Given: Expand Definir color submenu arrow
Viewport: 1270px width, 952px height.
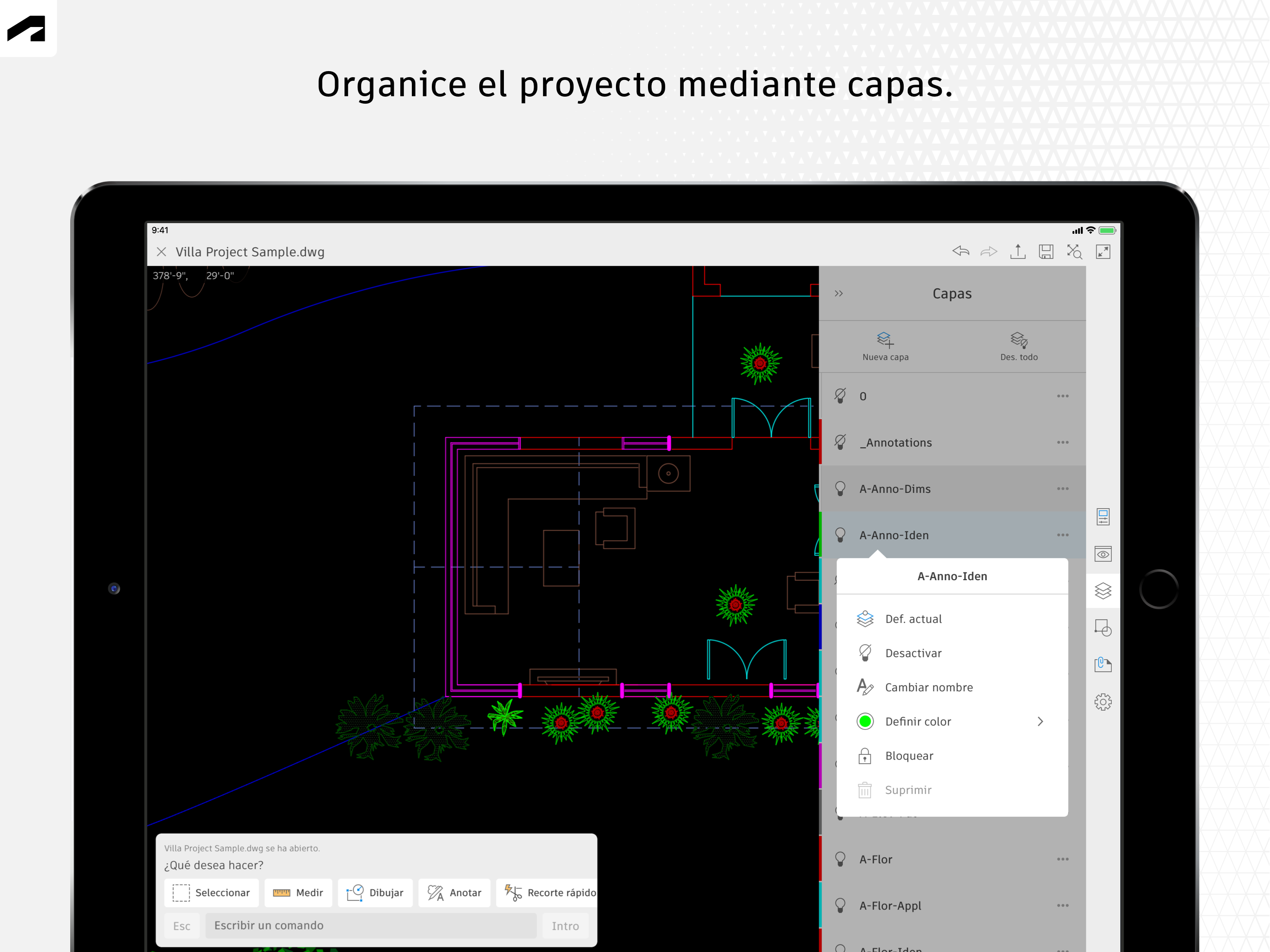Looking at the screenshot, I should tap(1040, 721).
